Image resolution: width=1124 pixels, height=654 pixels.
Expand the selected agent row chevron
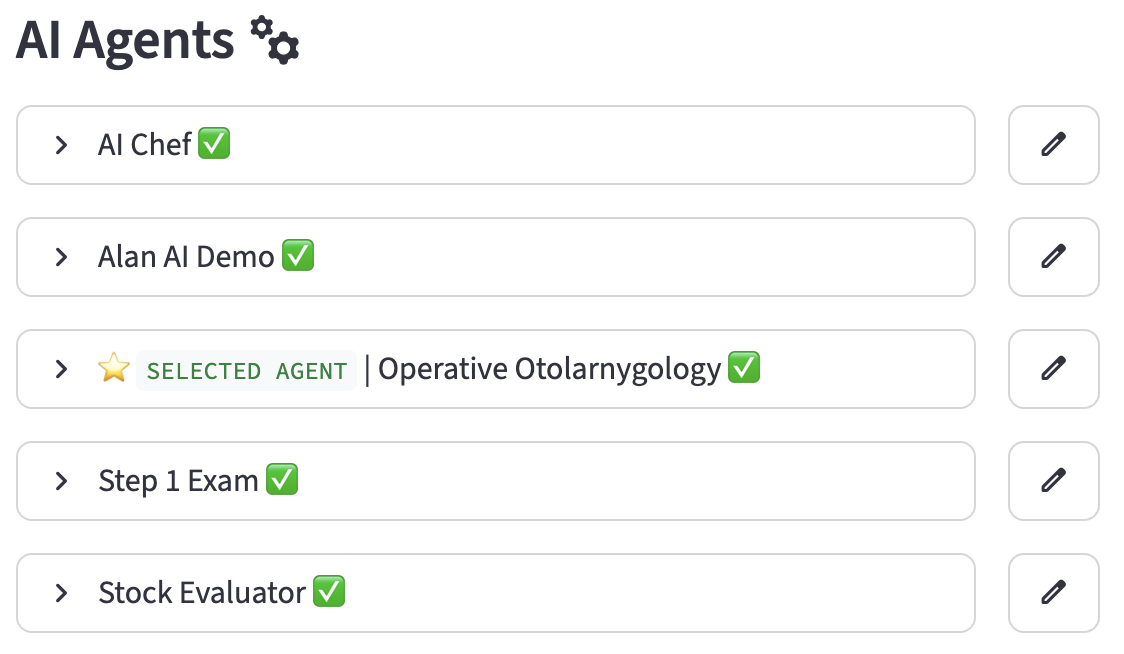(x=62, y=369)
